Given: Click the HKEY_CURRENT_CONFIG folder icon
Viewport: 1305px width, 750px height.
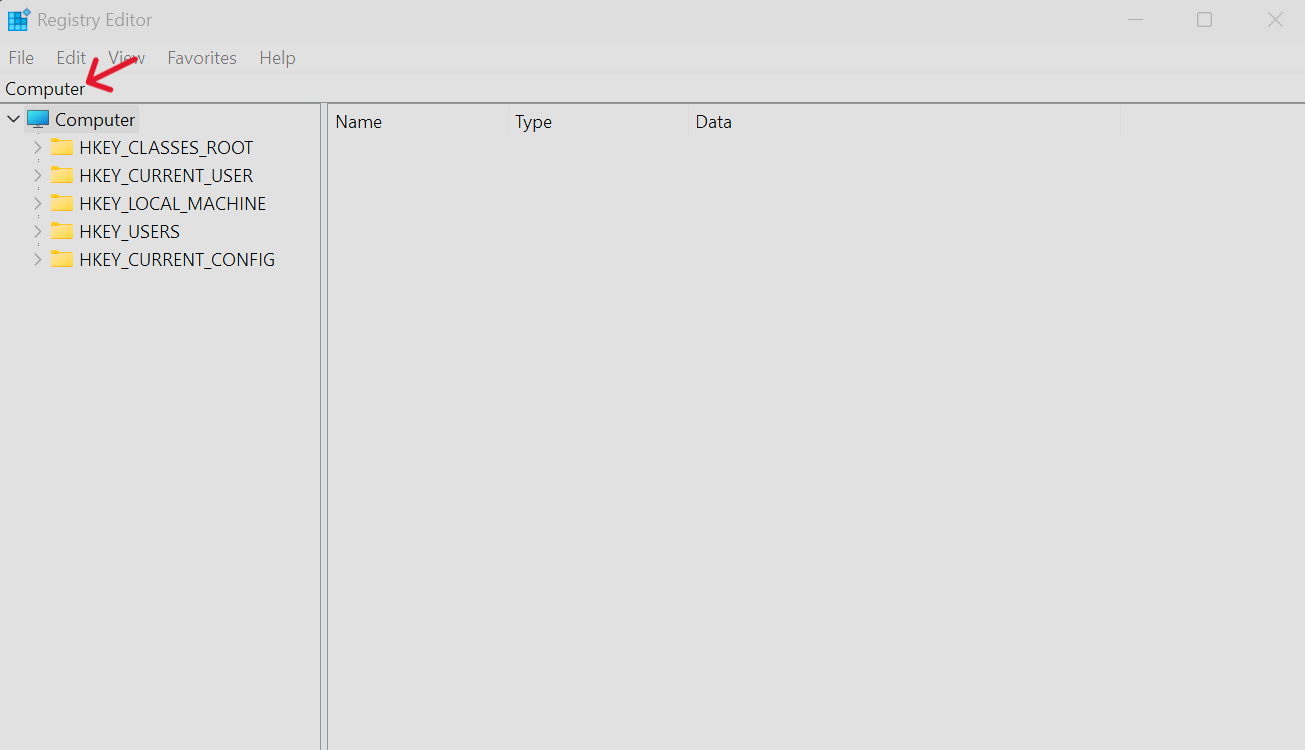Looking at the screenshot, I should coord(63,260).
